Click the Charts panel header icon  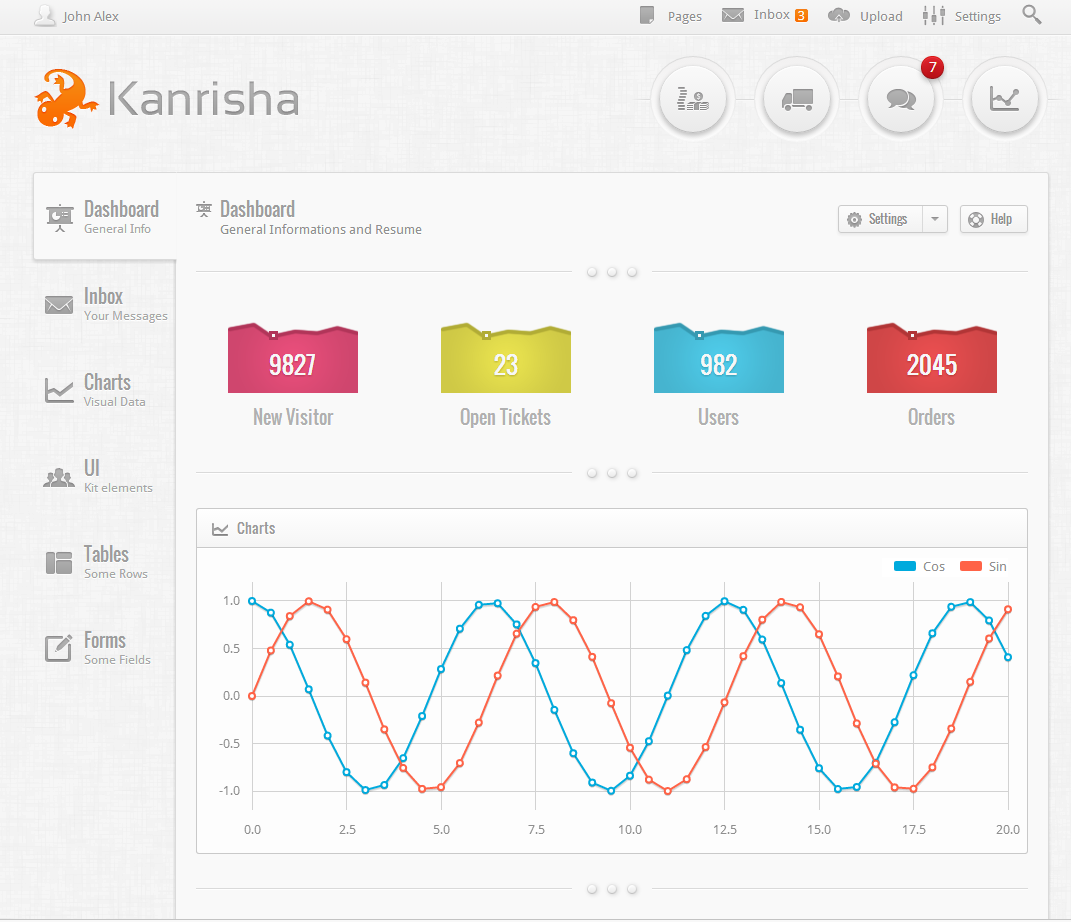[x=220, y=529]
